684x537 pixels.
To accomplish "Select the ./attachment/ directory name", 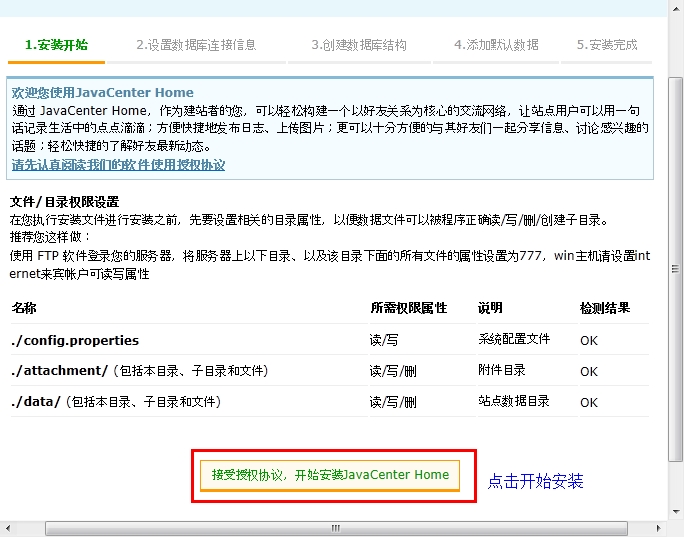I will coord(60,371).
